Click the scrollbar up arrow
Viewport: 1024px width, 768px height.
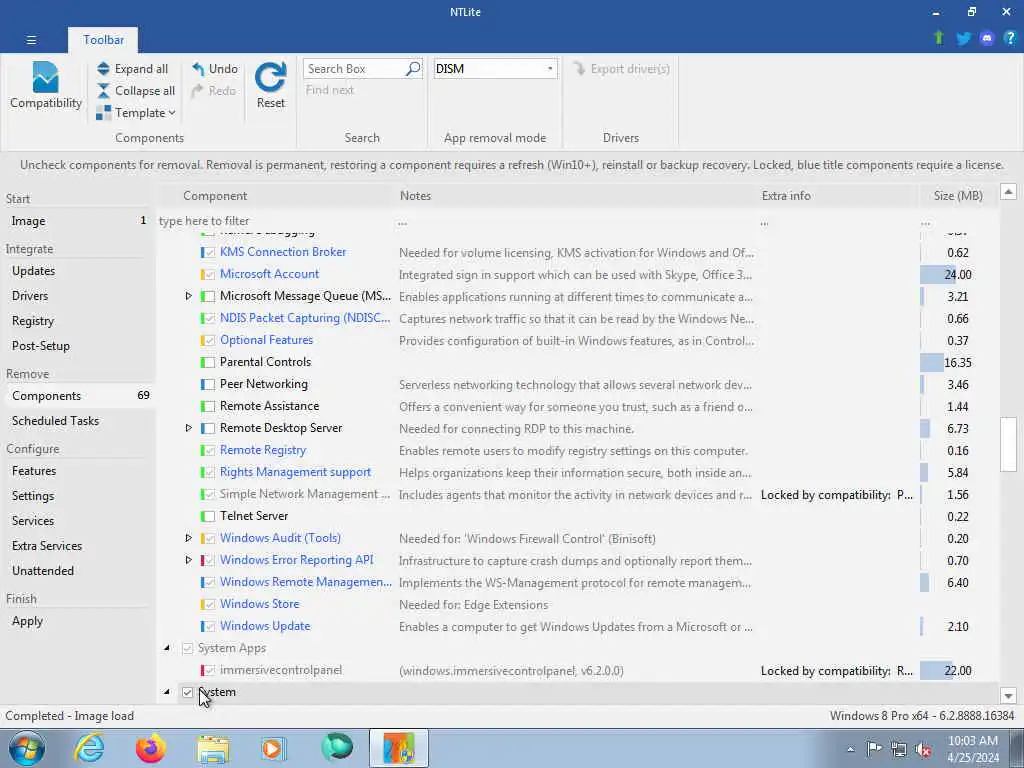point(1008,192)
